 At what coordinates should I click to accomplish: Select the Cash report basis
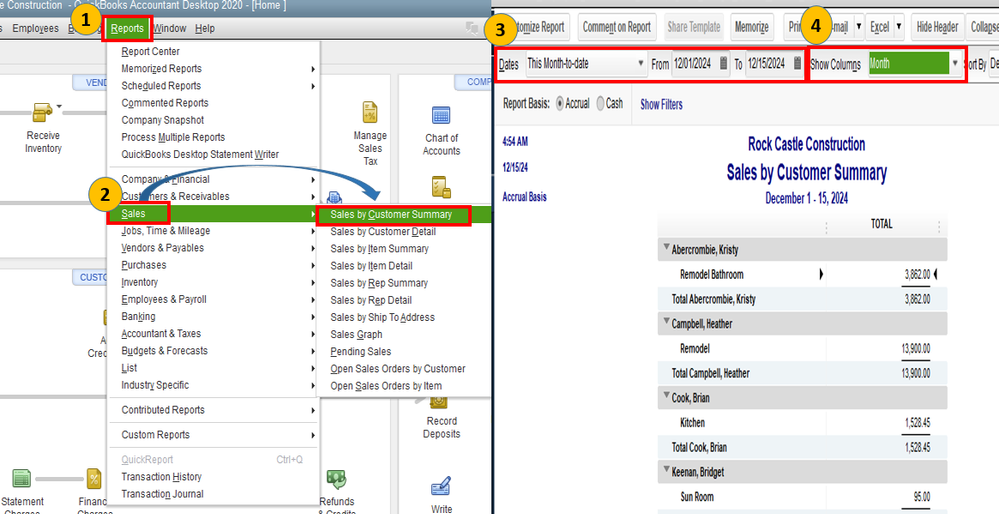pyautogui.click(x=600, y=104)
